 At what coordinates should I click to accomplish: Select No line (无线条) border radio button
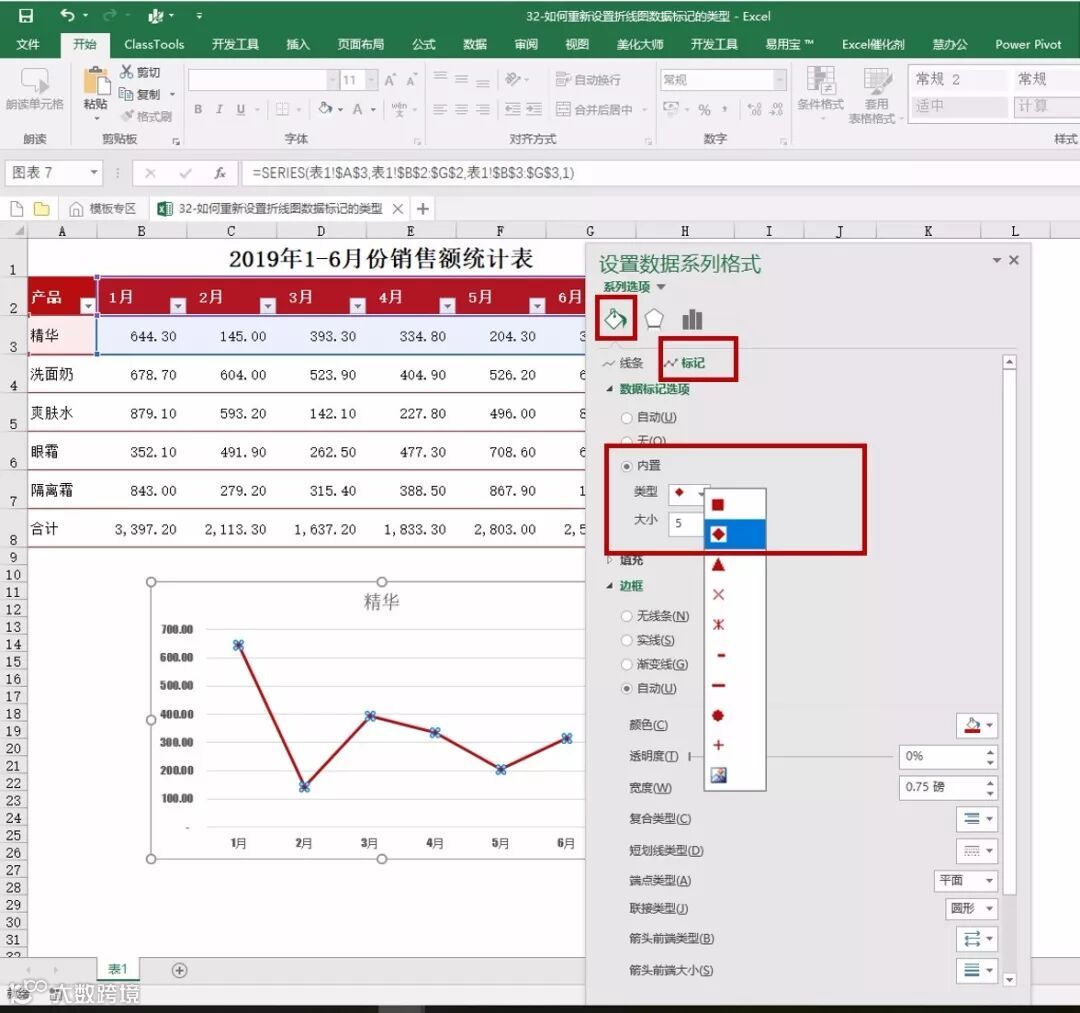(x=626, y=616)
